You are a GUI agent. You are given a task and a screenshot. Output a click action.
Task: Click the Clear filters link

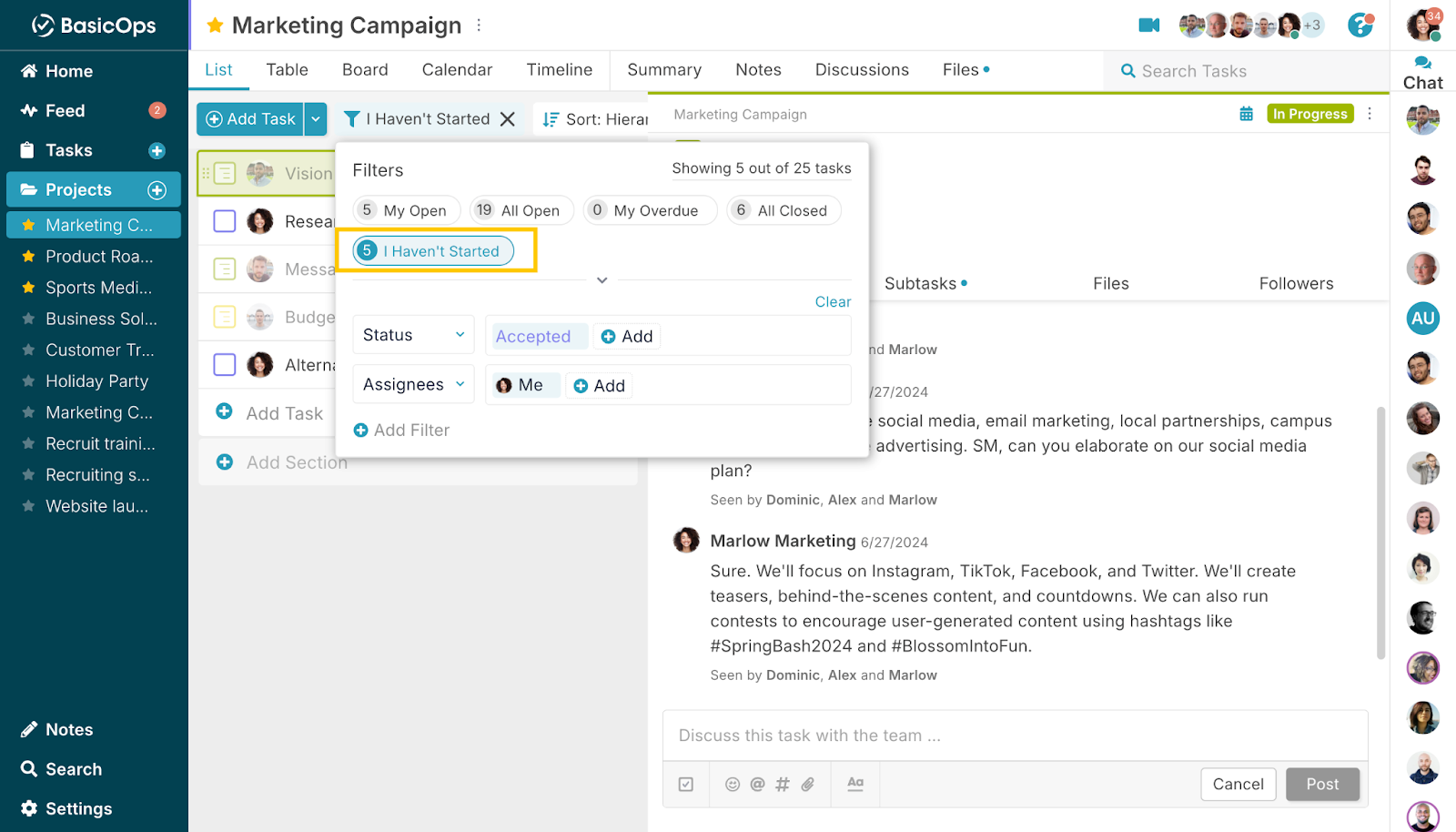coord(833,302)
